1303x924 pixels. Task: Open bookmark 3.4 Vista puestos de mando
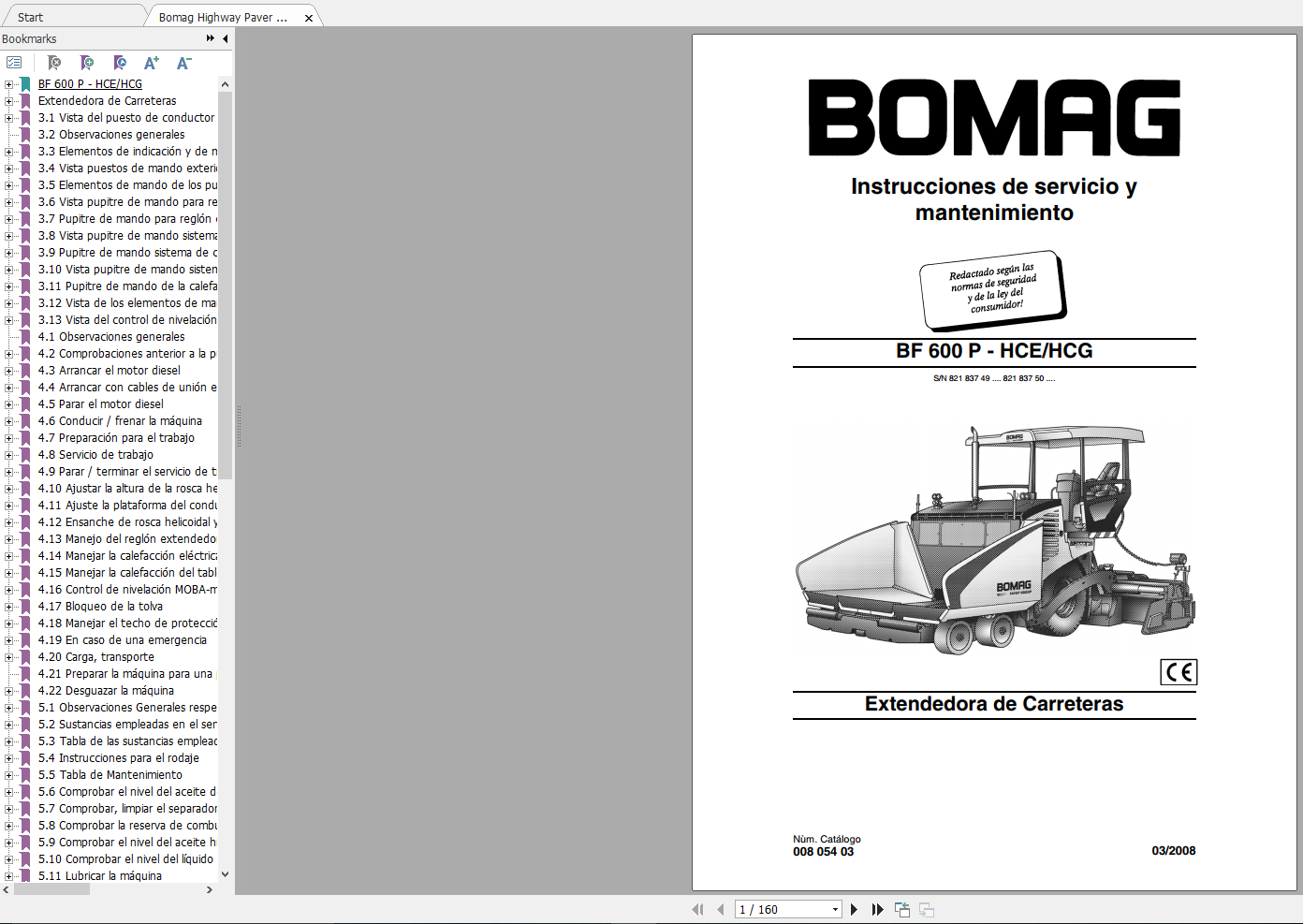(x=127, y=169)
